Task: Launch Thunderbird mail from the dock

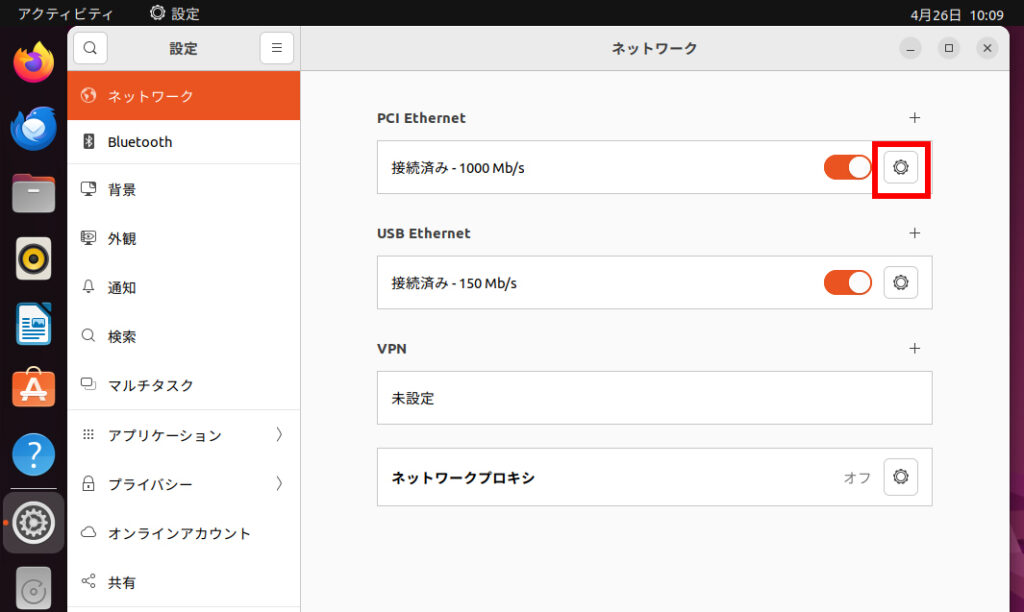Action: (x=33, y=128)
